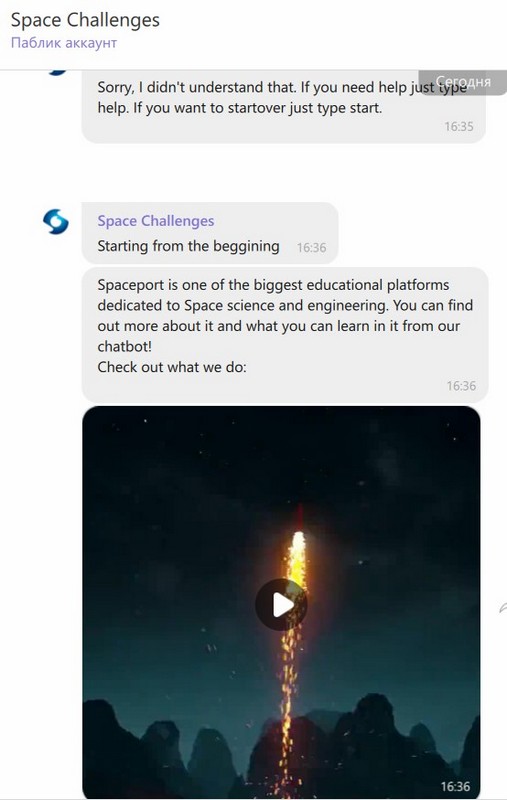Click the cut-off avatar above the first message
Screen dimensions: 507x800
click(x=59, y=72)
